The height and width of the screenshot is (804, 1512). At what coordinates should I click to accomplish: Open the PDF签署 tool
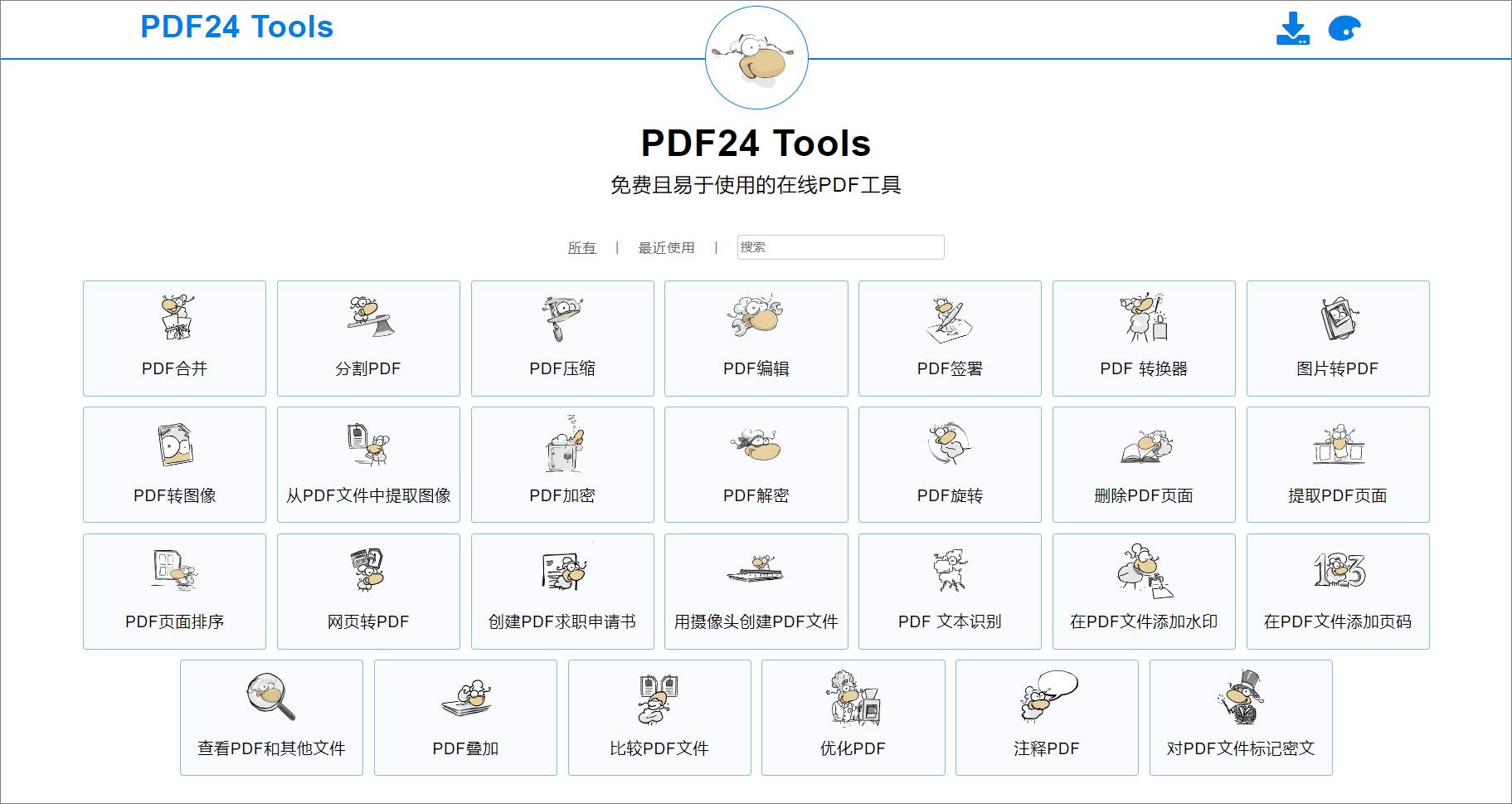coord(950,338)
